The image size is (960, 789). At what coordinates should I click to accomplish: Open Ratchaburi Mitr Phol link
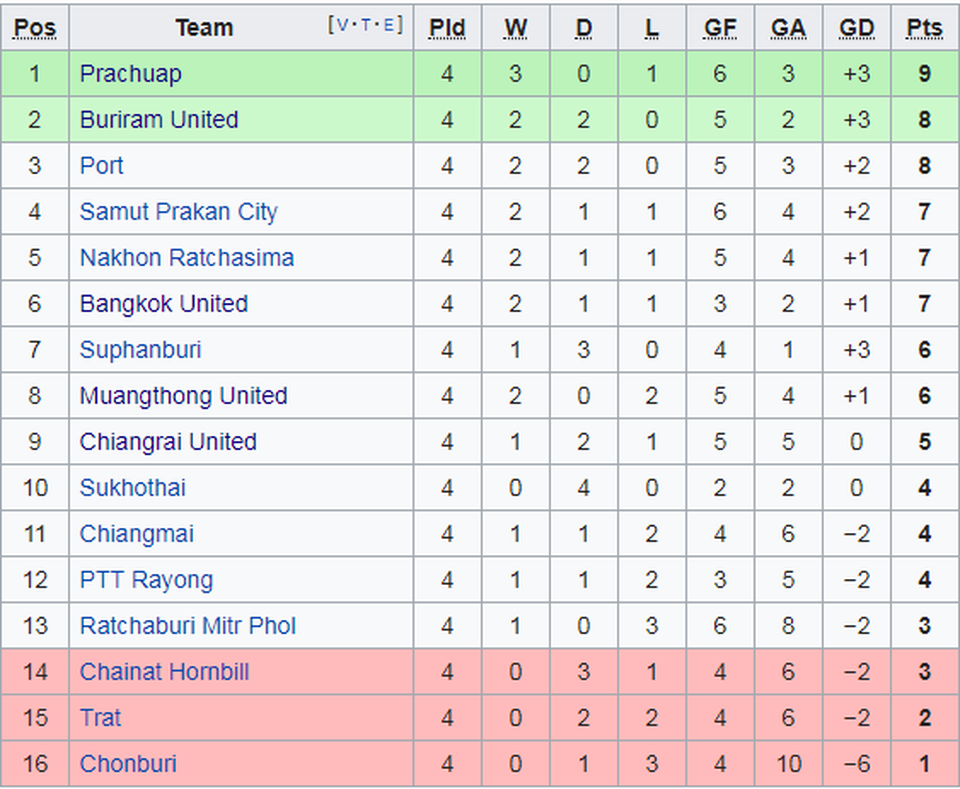(x=188, y=626)
